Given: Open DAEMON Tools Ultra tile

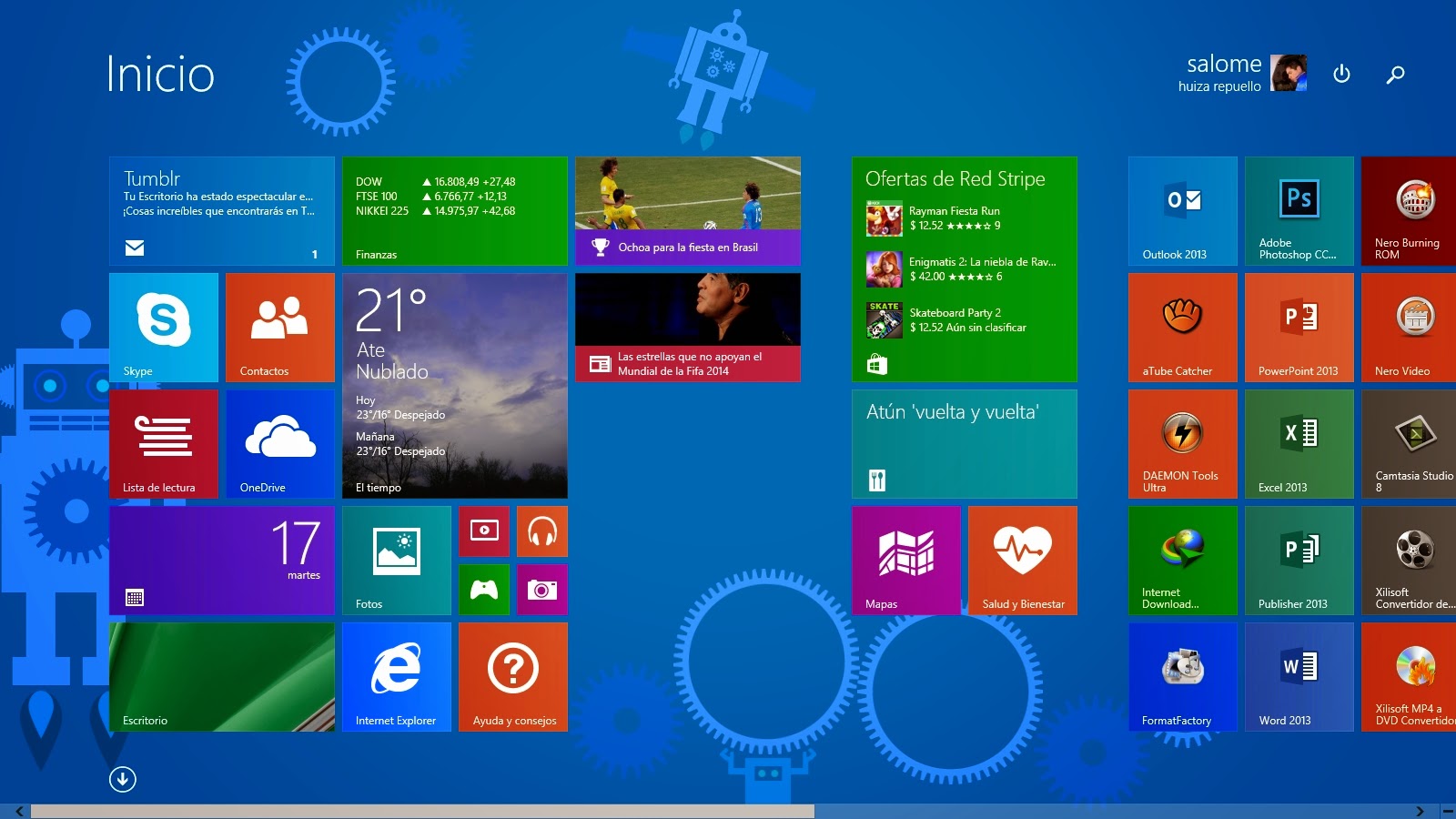Looking at the screenshot, I should 1183,444.
